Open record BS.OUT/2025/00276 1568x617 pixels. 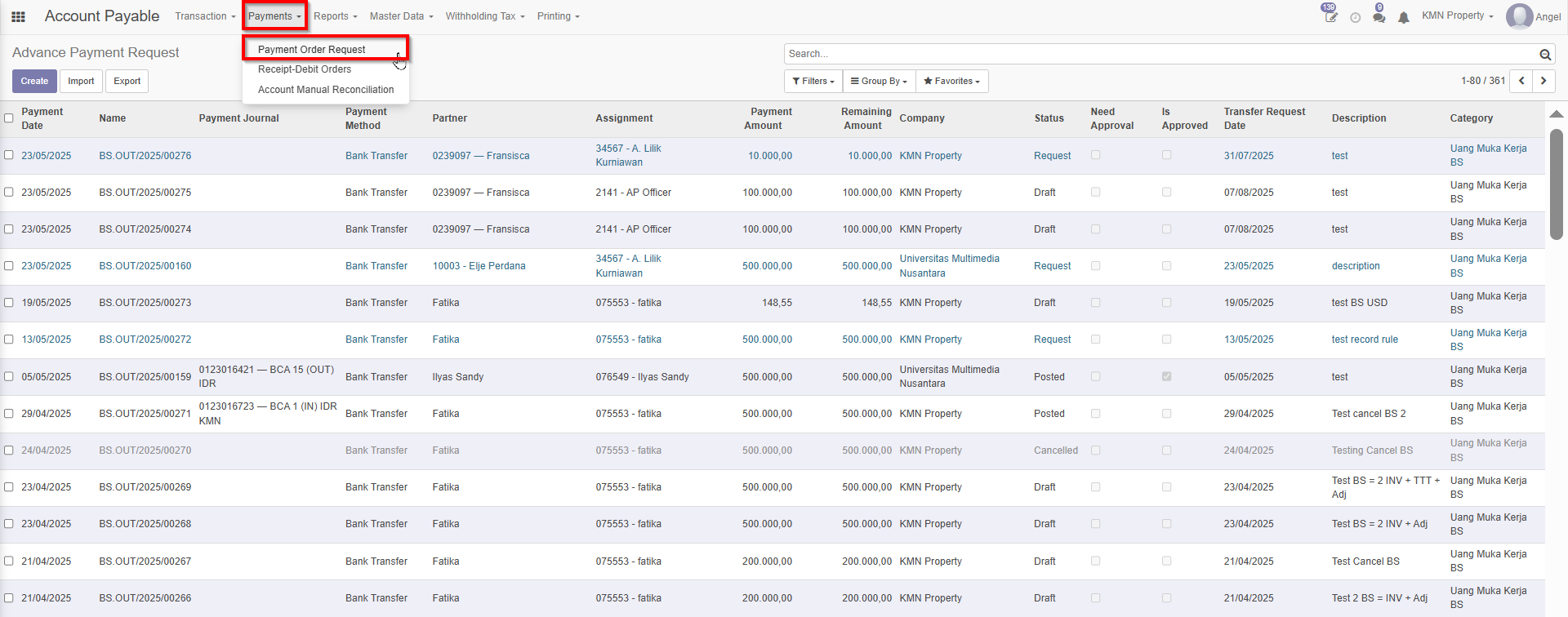pos(145,156)
